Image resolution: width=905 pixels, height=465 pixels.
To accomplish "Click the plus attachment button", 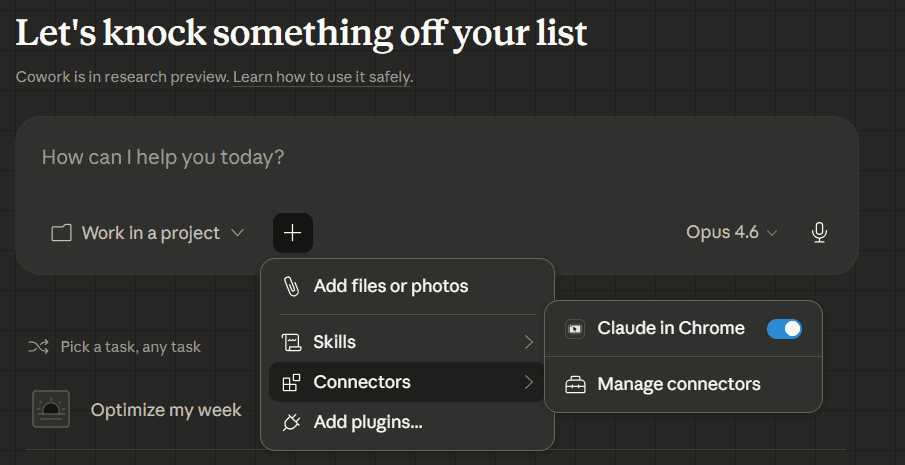I will pyautogui.click(x=292, y=233).
